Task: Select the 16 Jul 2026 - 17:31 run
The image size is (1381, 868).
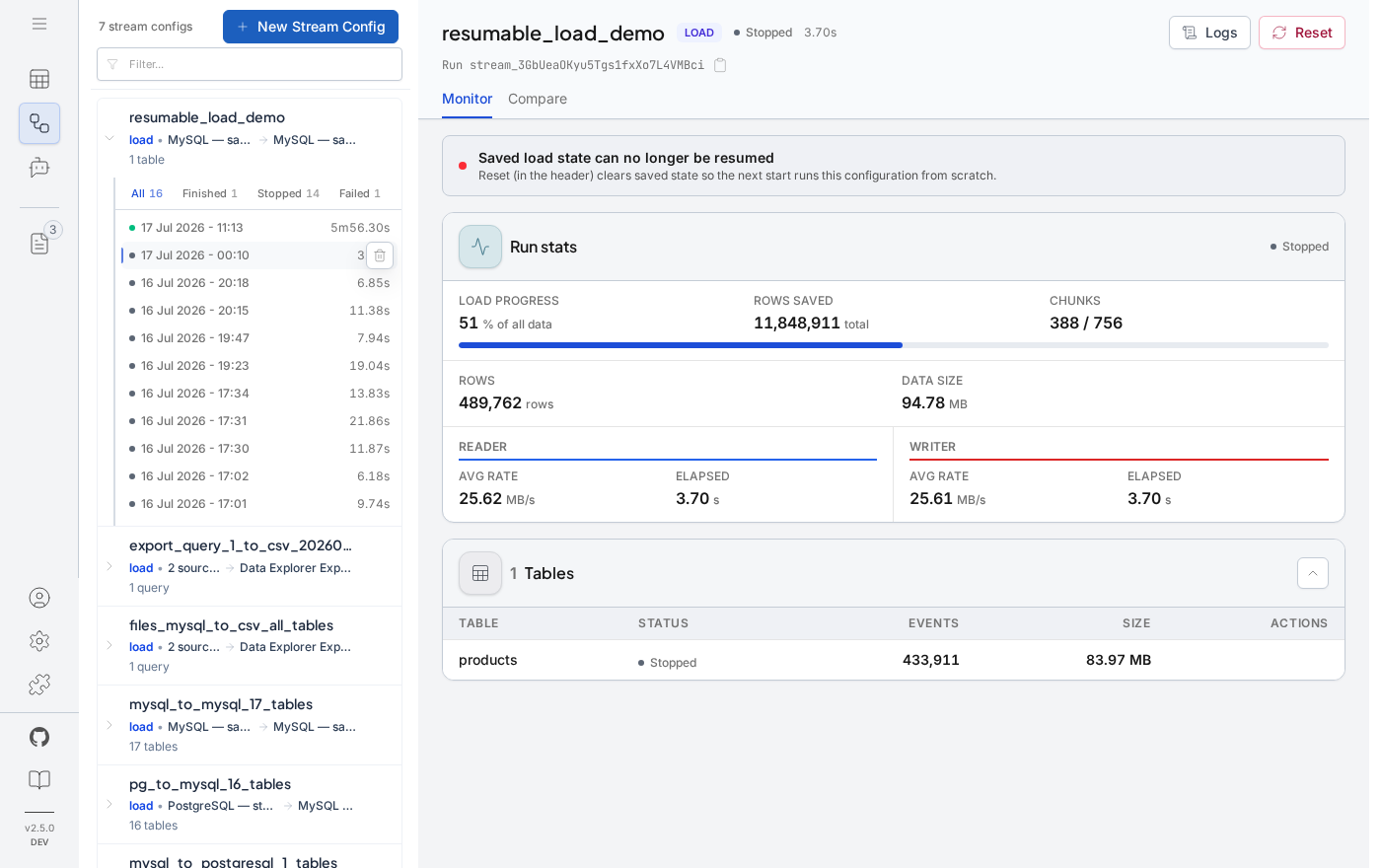Action: coord(259,421)
